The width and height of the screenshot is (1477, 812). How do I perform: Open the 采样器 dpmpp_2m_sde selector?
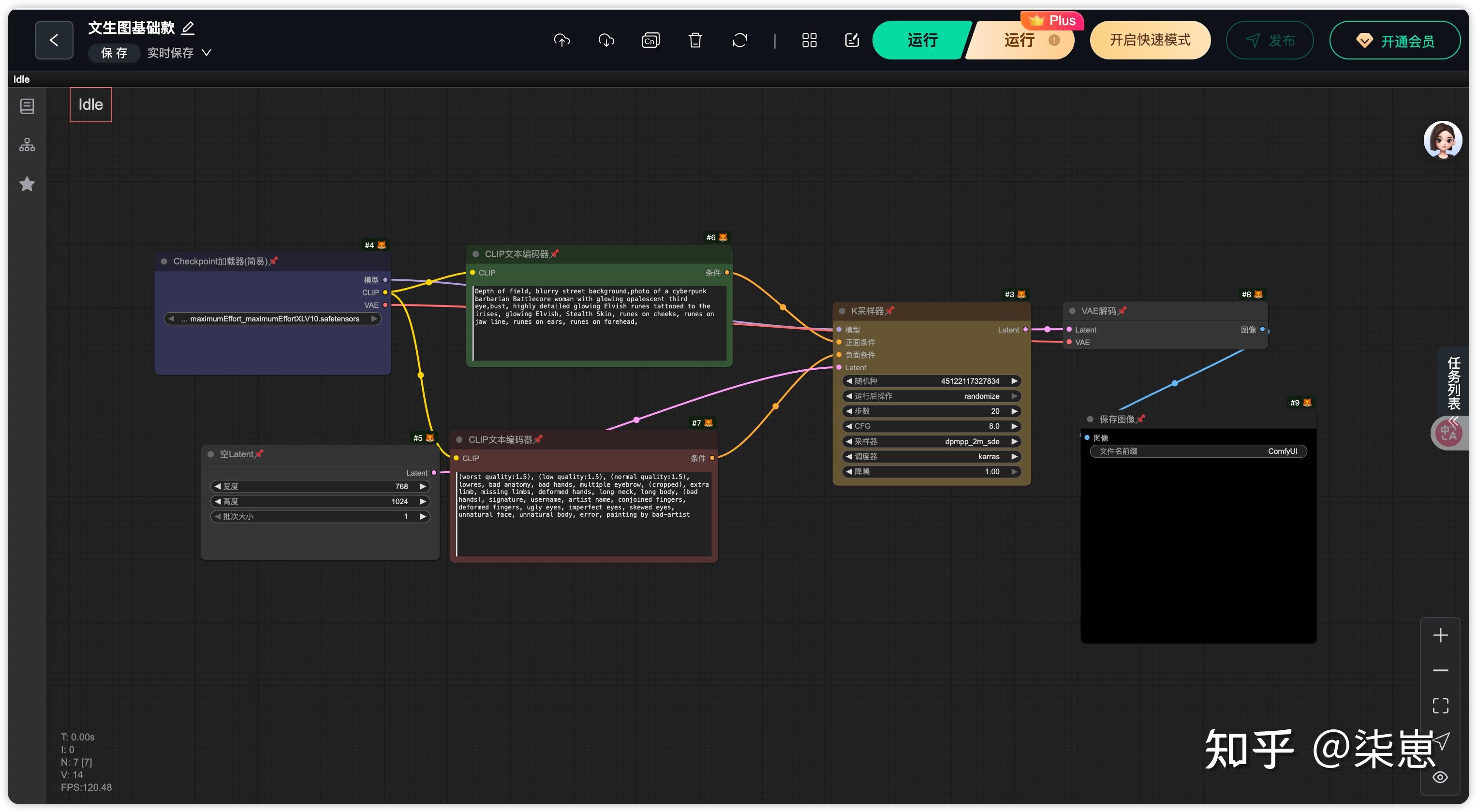point(931,441)
